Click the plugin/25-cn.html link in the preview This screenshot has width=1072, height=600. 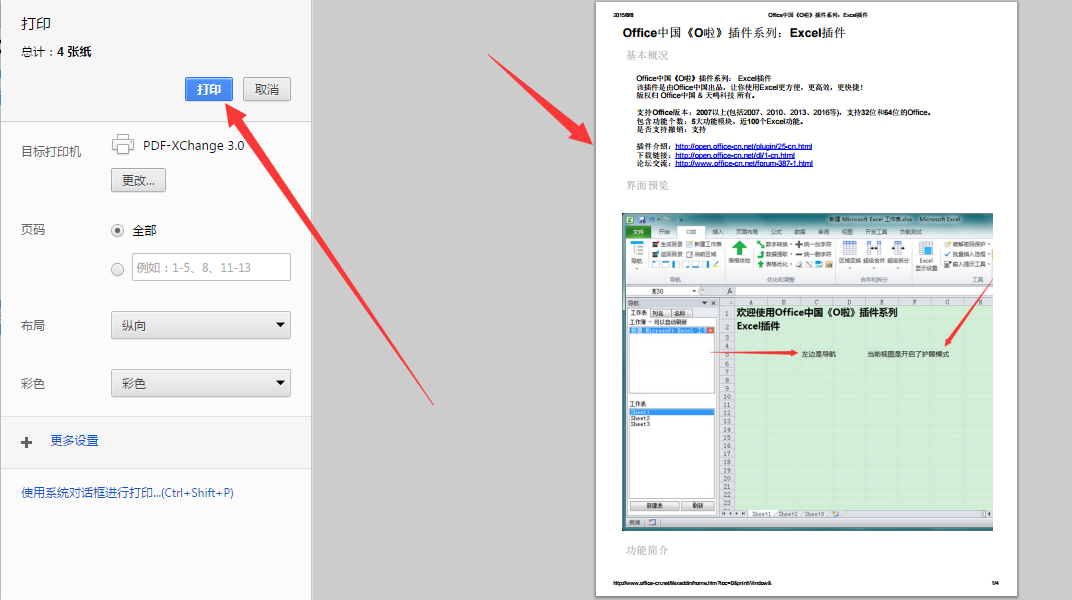click(x=743, y=146)
